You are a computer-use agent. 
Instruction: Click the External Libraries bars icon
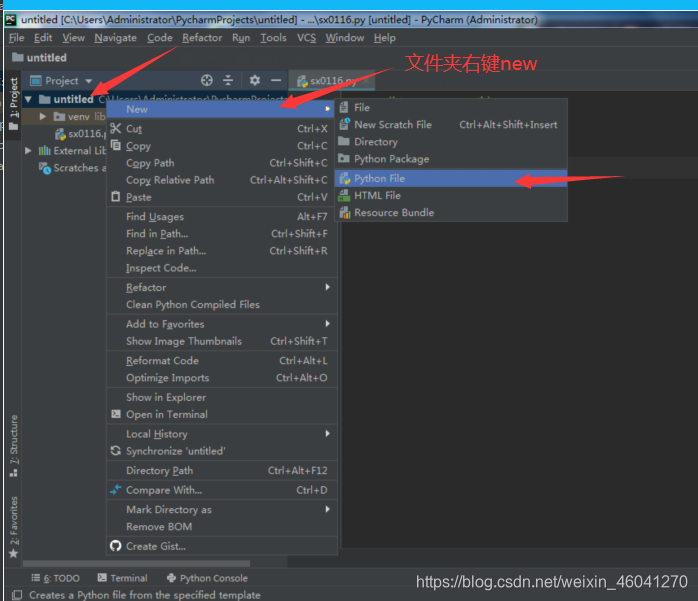(45, 150)
